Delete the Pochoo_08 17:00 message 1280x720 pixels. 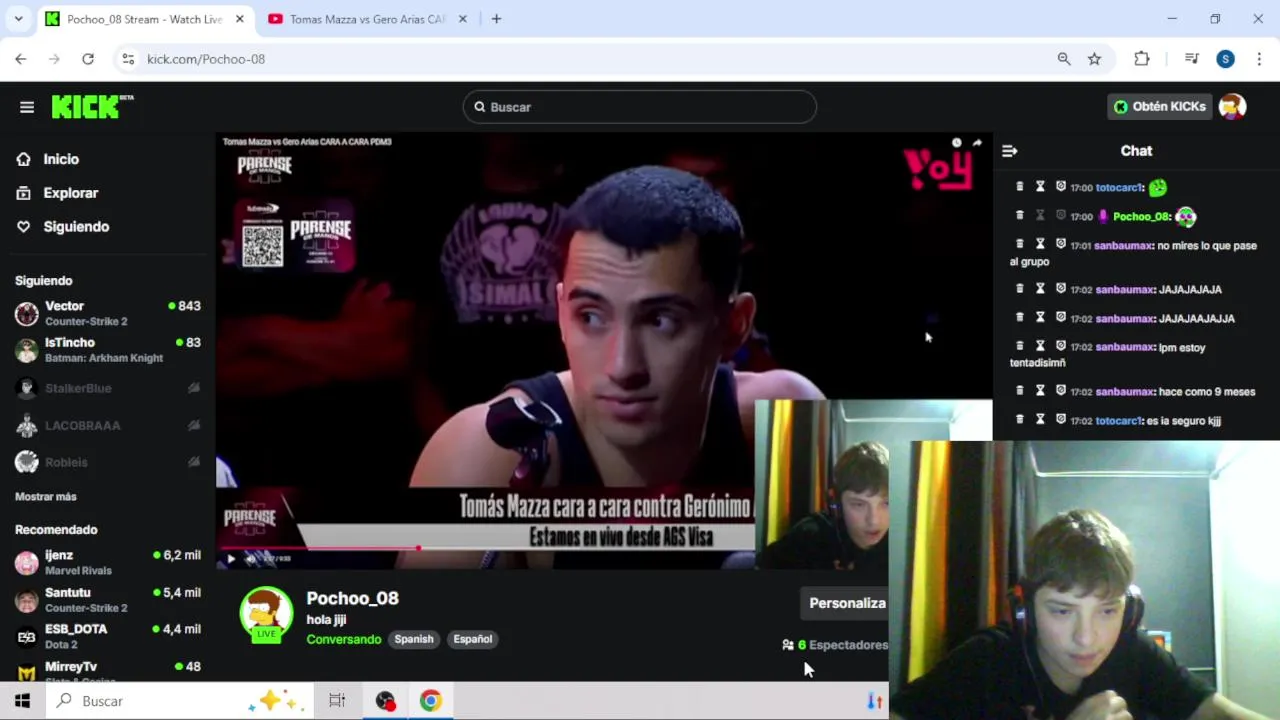click(x=1019, y=216)
